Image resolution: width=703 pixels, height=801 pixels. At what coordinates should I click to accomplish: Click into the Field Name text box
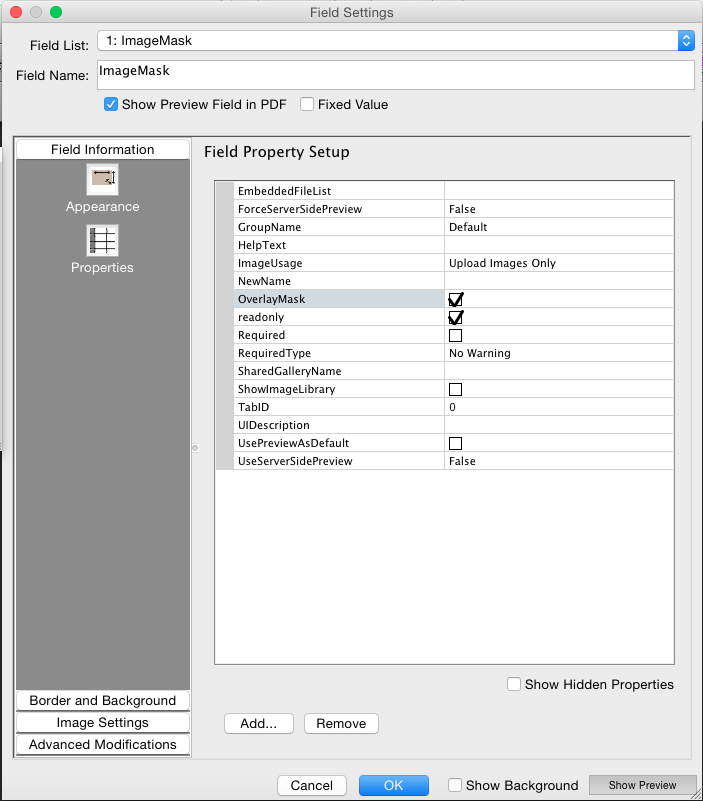[395, 75]
